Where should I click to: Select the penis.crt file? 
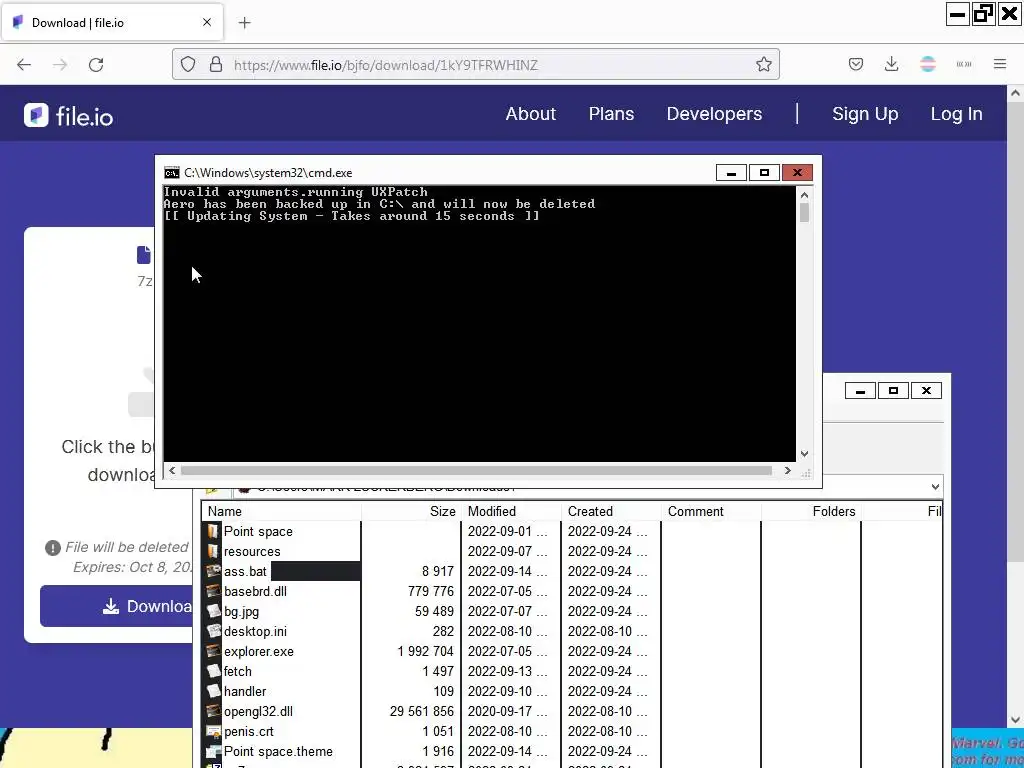(248, 732)
